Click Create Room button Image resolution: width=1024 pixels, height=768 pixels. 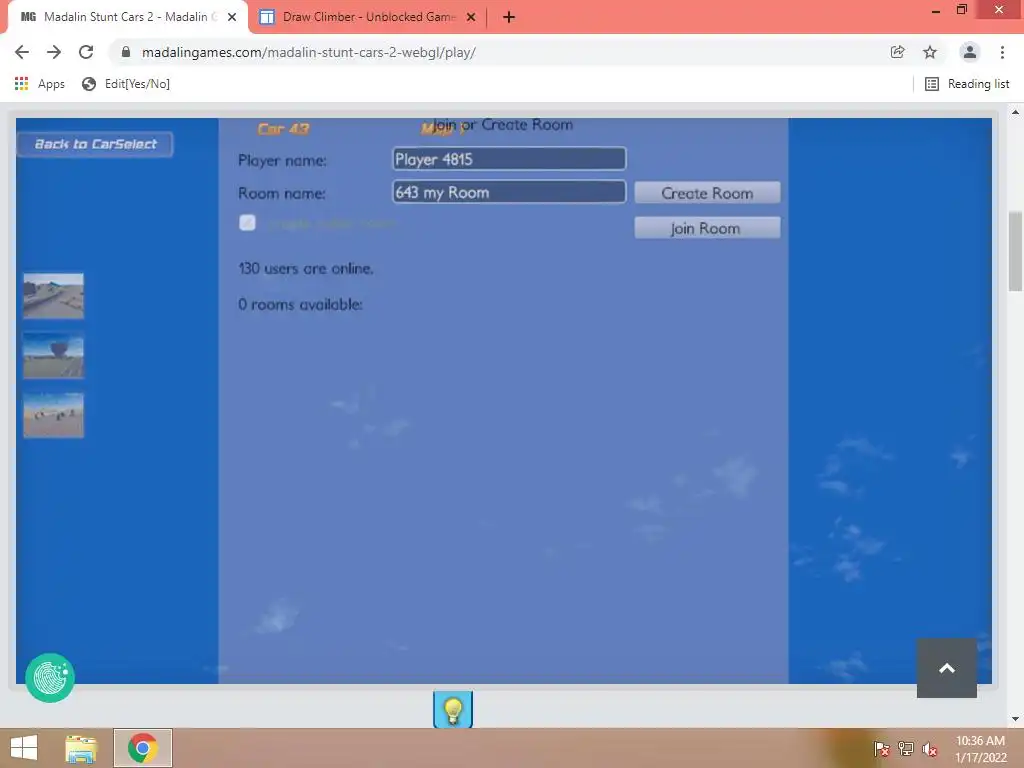(707, 193)
